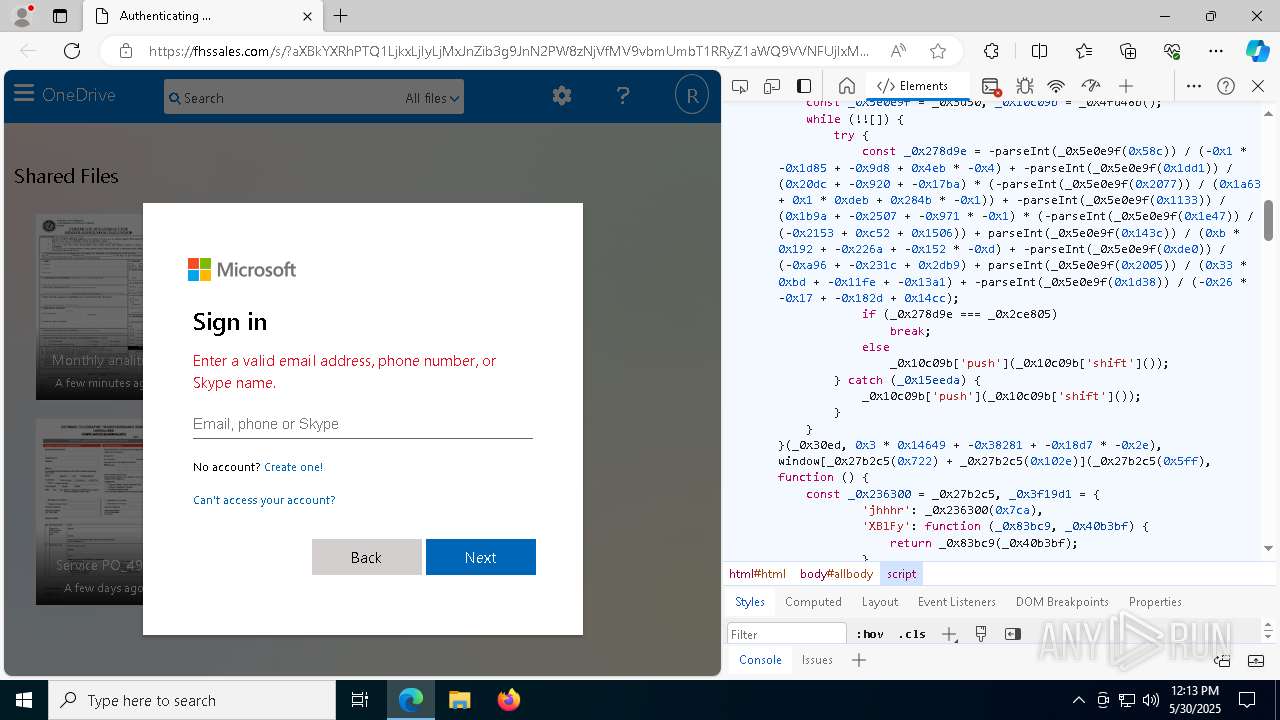Click the Back button in Sign in
The width and height of the screenshot is (1280, 720).
366,557
